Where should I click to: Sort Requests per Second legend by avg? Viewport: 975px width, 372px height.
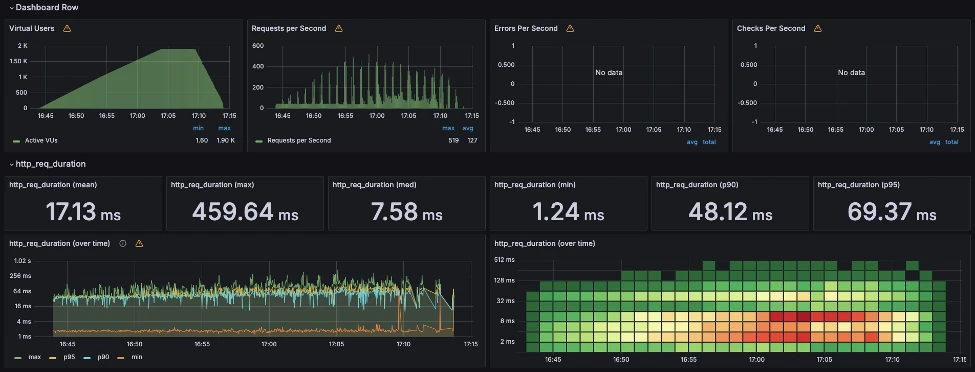click(468, 128)
